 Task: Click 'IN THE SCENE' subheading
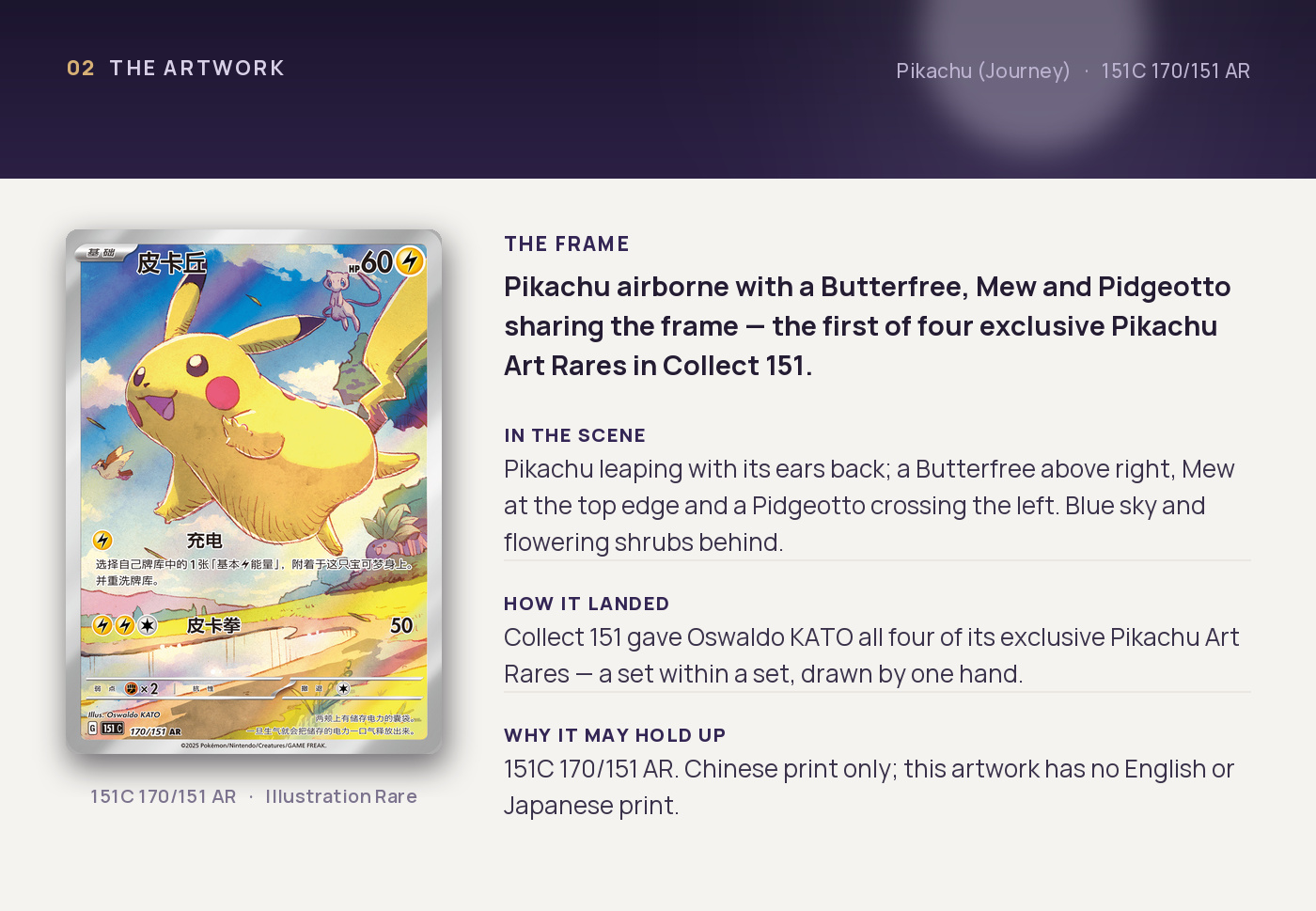click(x=574, y=435)
